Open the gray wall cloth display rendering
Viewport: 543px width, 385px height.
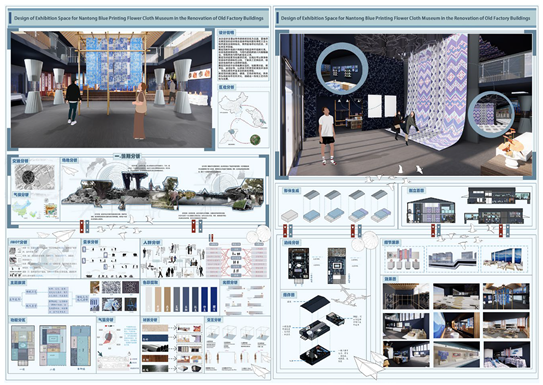(456, 355)
